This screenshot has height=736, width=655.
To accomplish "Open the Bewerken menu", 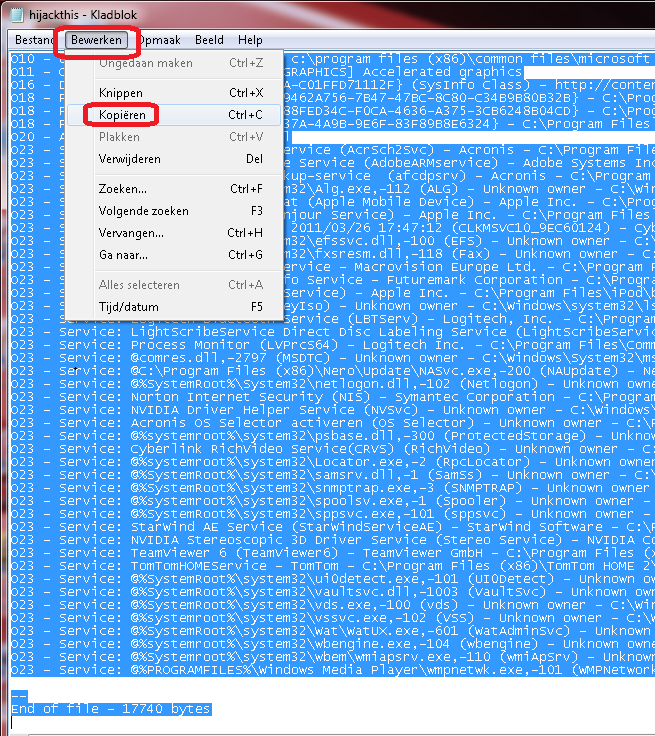I will pyautogui.click(x=96, y=40).
